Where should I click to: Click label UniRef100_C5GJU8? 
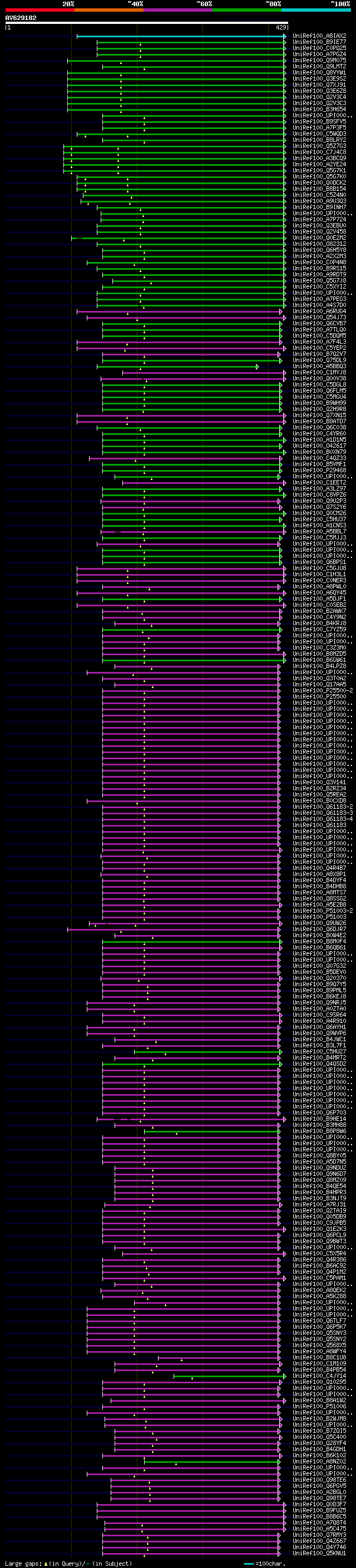[x=319, y=568]
